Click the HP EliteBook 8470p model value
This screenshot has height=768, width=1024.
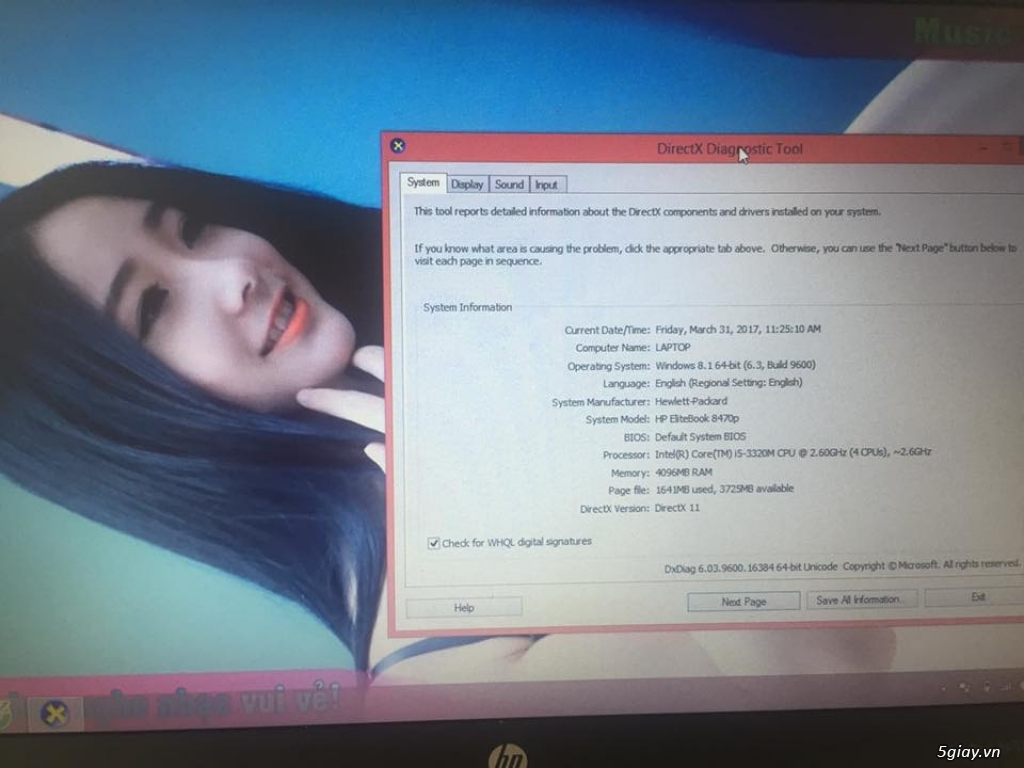[697, 419]
